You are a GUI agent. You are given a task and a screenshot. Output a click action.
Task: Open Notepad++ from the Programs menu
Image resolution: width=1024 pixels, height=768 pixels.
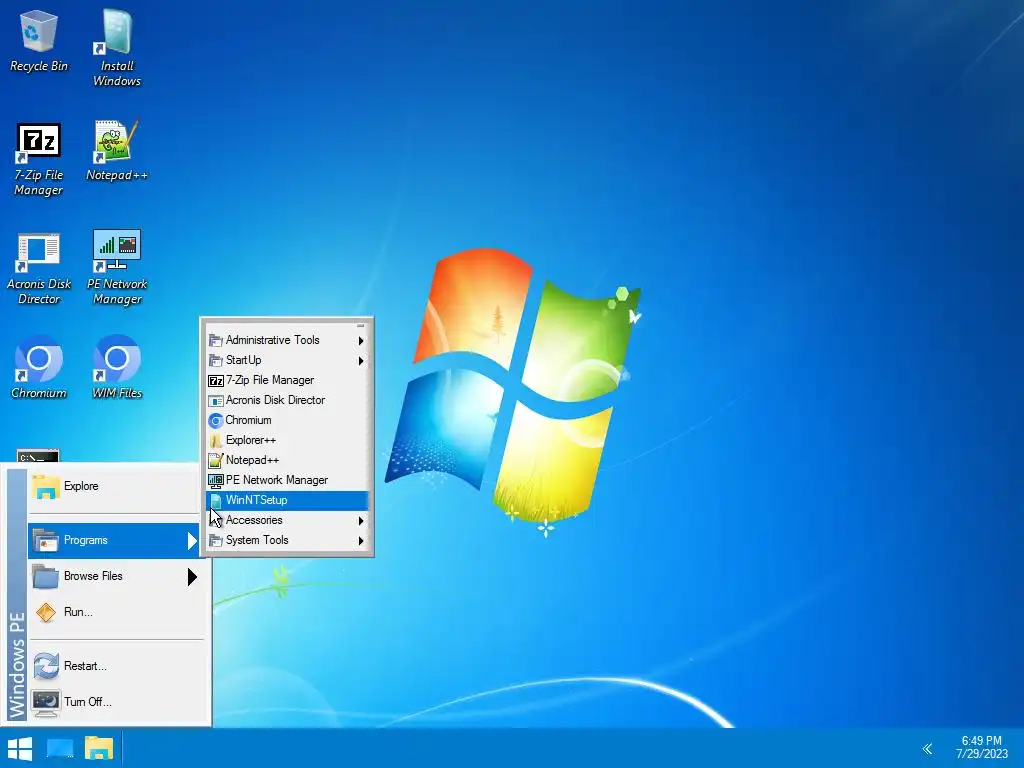point(287,460)
